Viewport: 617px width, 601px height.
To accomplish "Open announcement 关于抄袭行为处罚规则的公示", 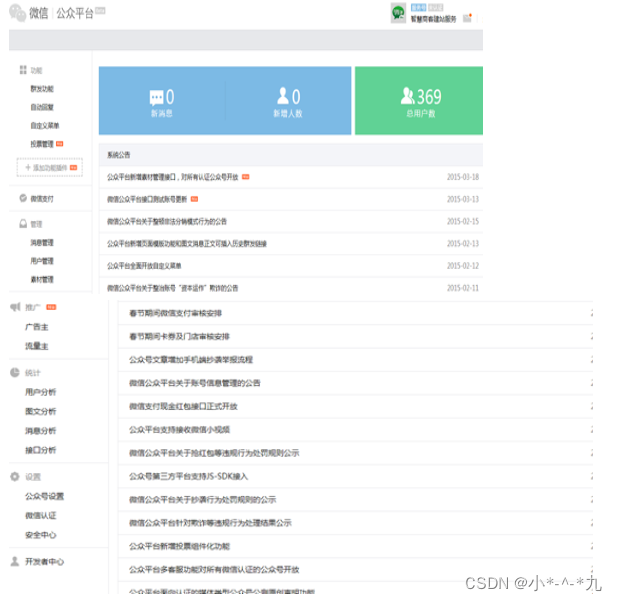I will [x=203, y=499].
